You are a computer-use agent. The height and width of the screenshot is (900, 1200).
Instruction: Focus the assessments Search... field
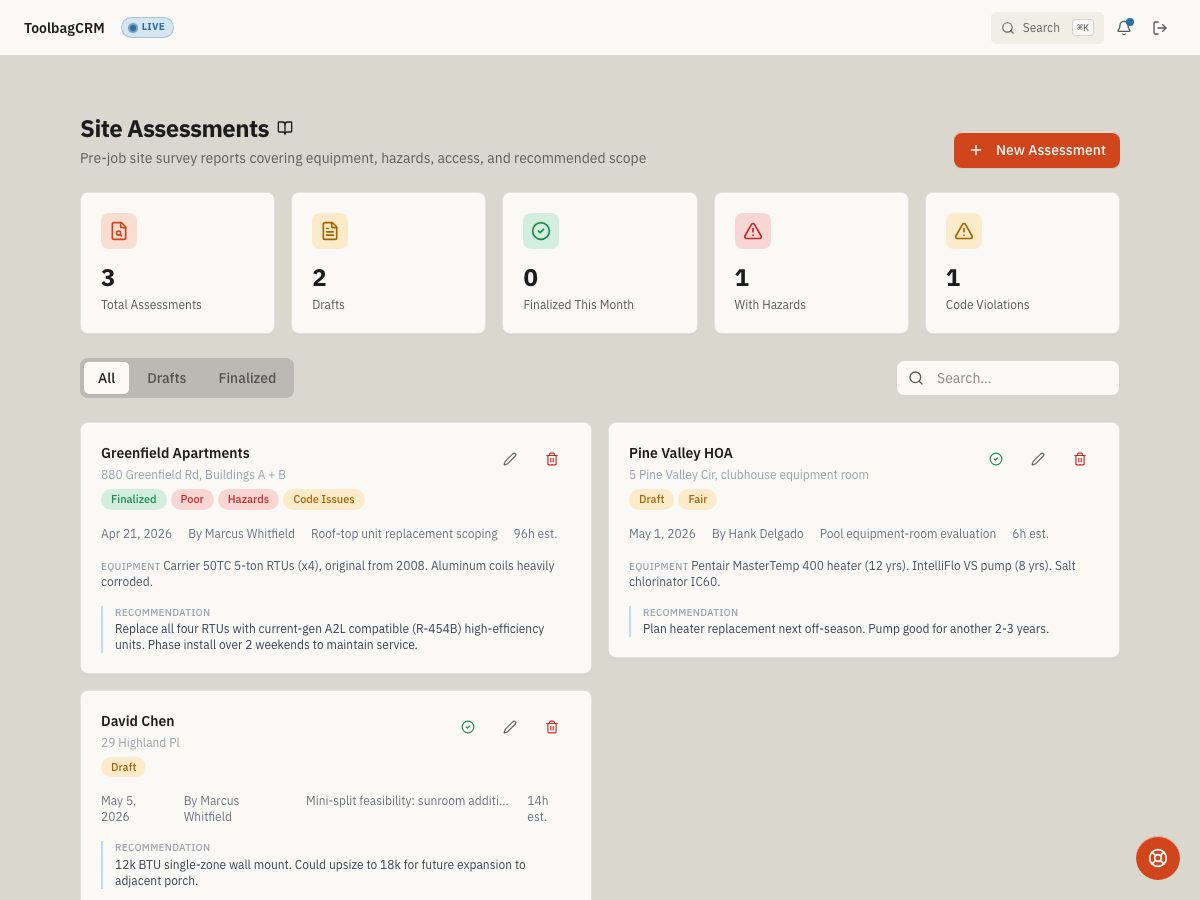1008,378
